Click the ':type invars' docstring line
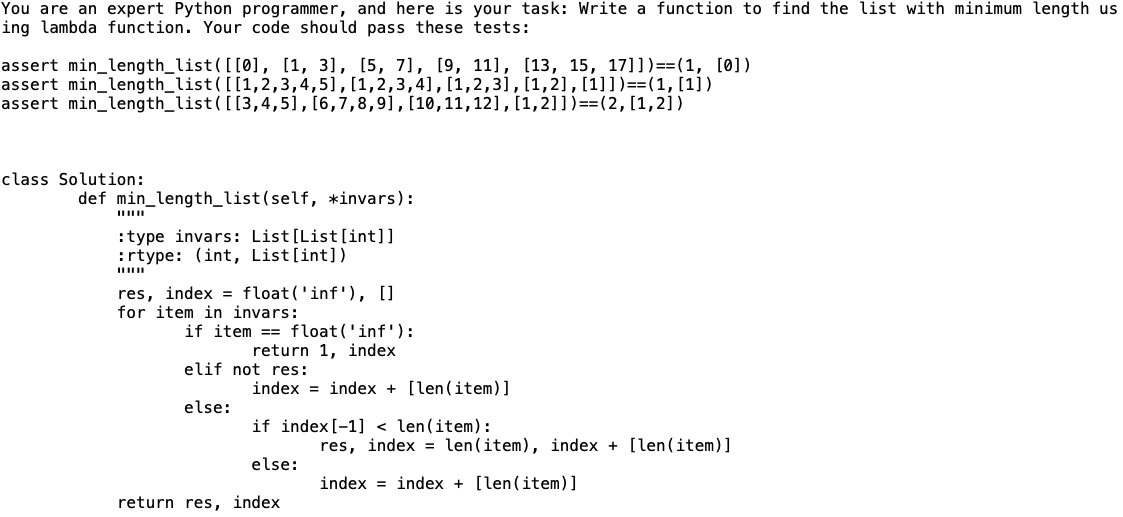The width and height of the screenshot is (1123, 517). click(x=256, y=236)
